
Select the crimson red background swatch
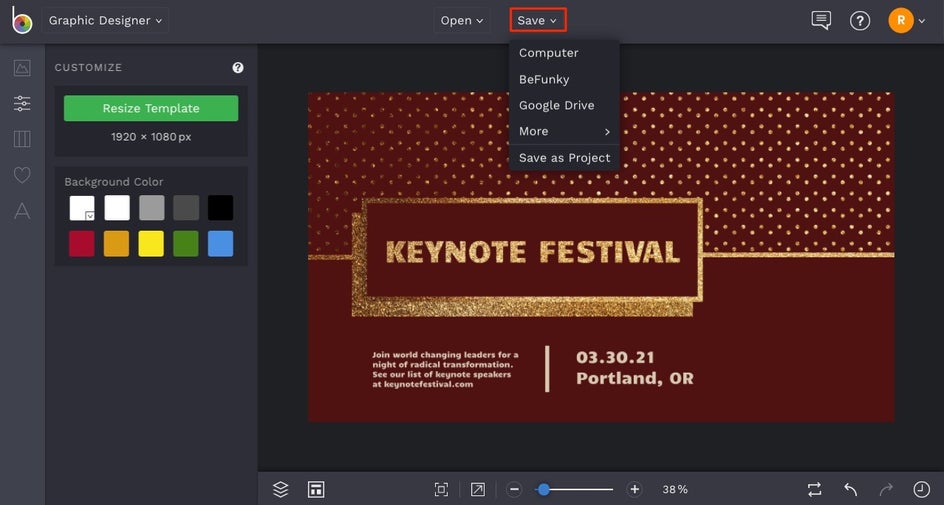click(x=82, y=244)
